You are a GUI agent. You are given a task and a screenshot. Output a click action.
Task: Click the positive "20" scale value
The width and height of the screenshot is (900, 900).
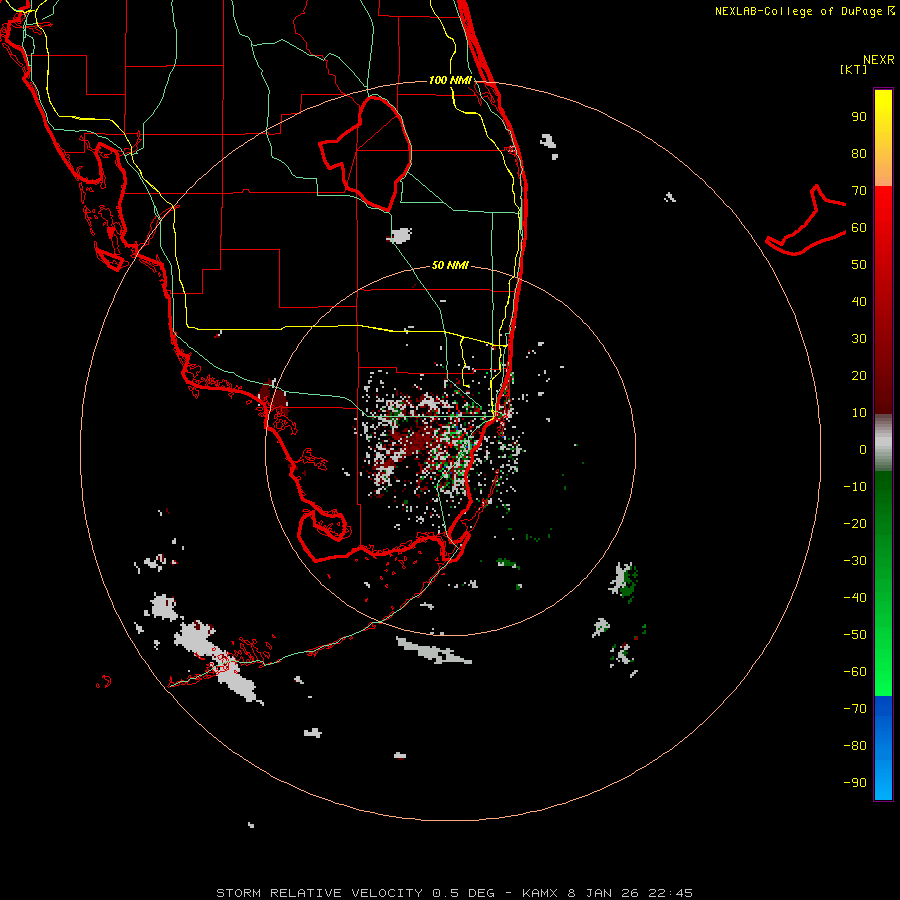[x=859, y=376]
